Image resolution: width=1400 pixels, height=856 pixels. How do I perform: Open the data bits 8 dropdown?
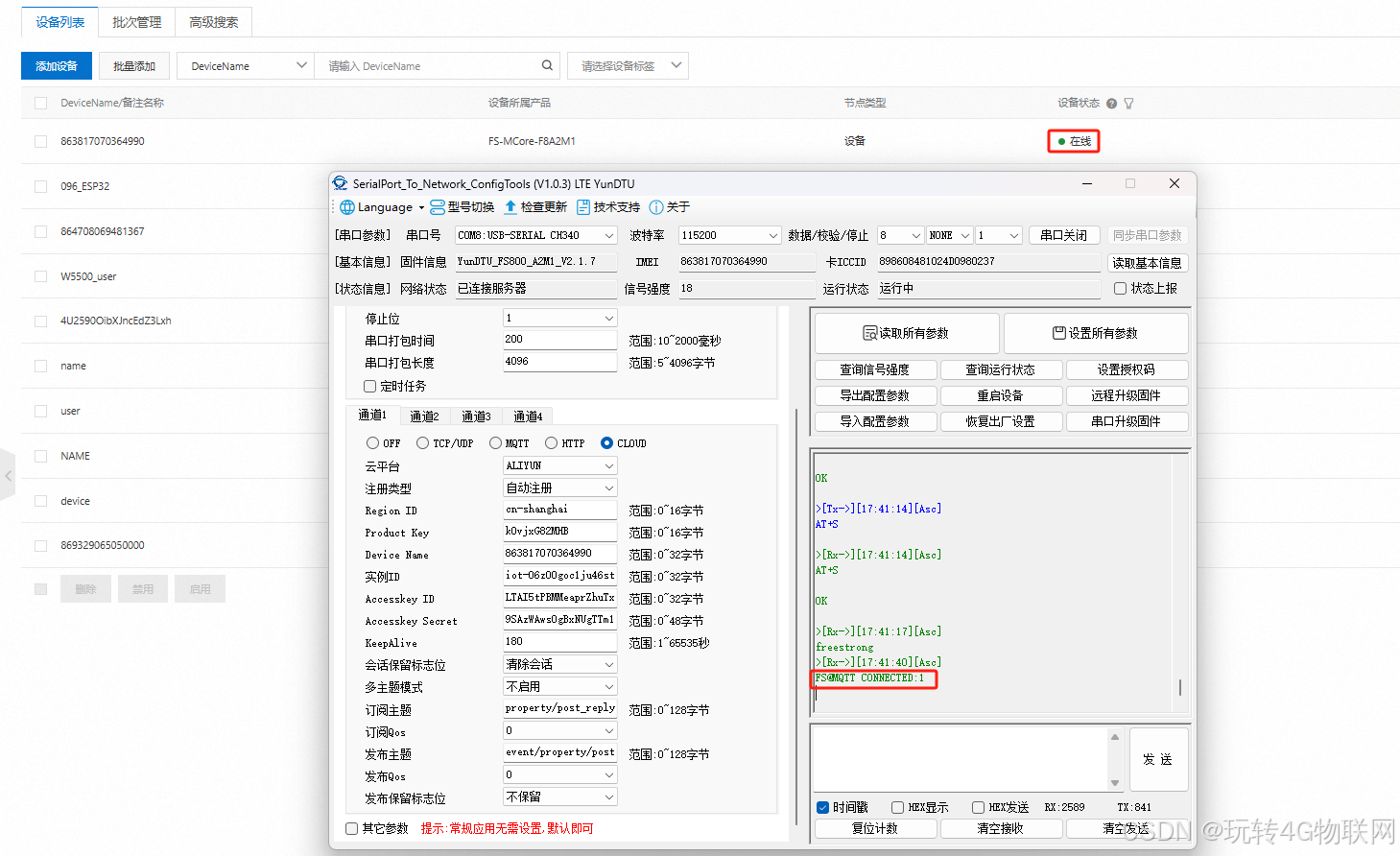[900, 235]
